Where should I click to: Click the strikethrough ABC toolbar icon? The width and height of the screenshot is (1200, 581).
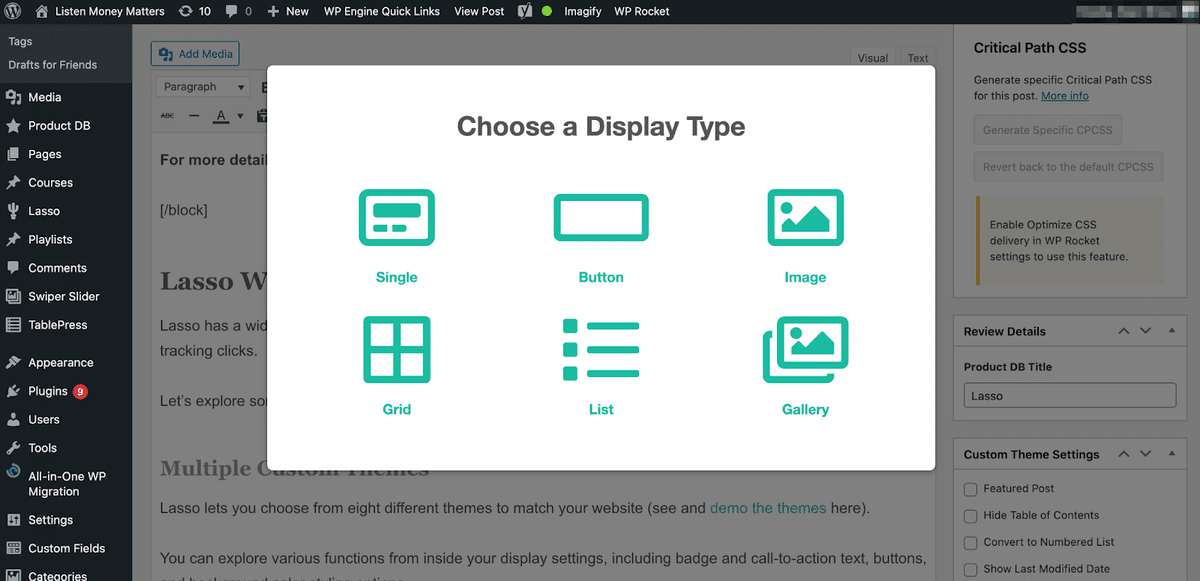click(167, 116)
